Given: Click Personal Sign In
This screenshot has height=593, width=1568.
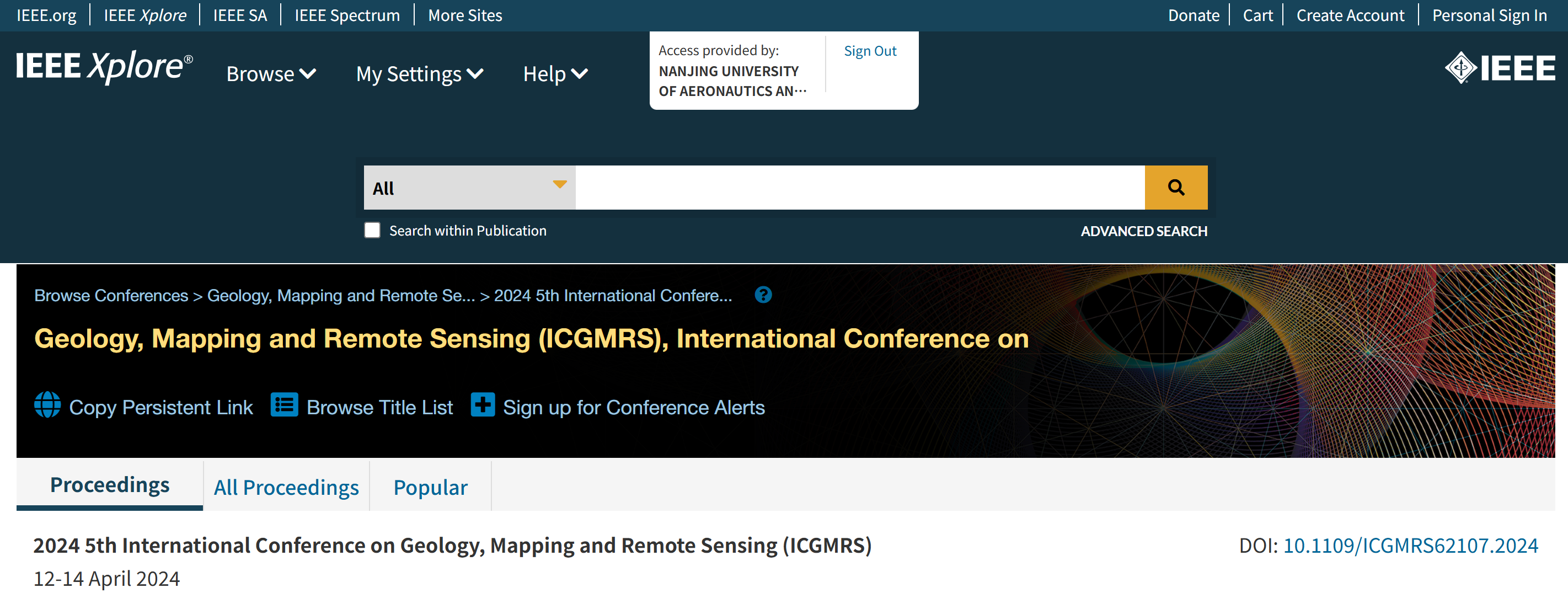Looking at the screenshot, I should point(1489,15).
